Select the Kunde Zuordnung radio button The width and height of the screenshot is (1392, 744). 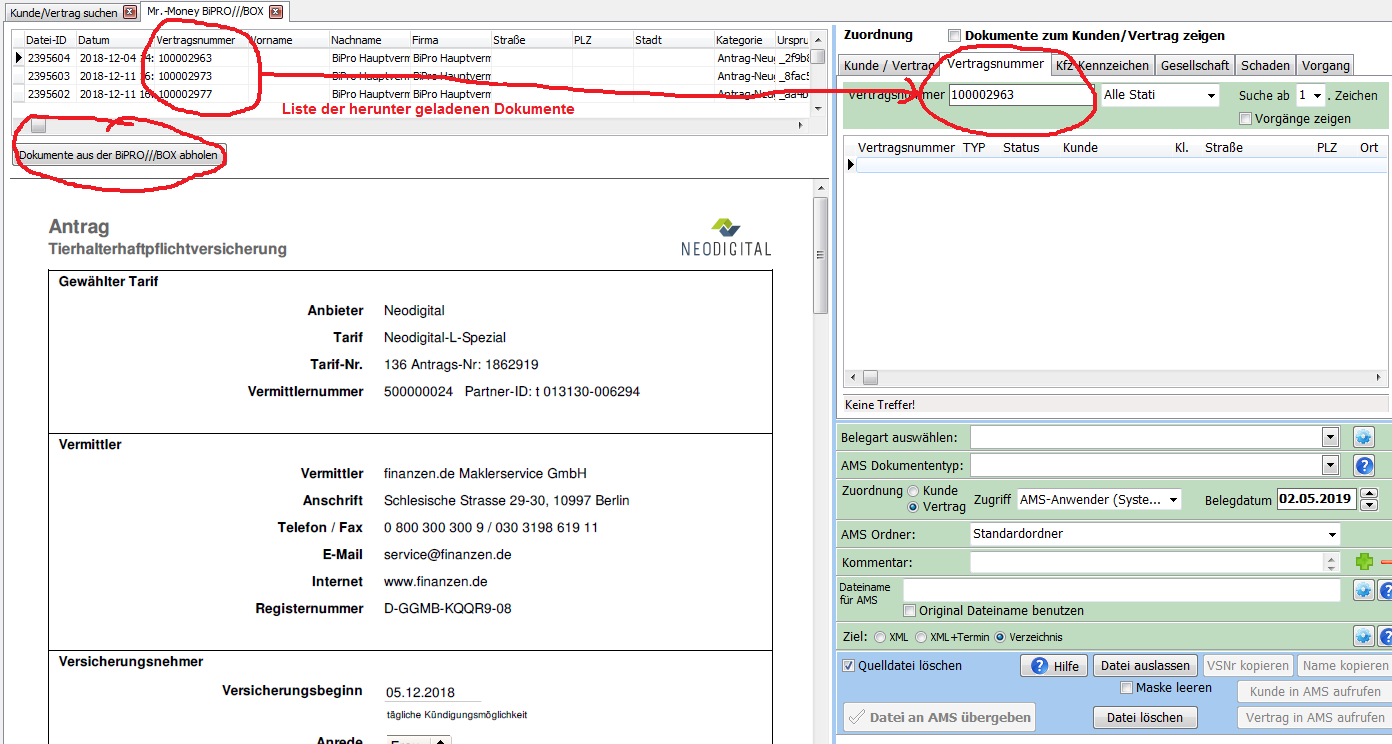(x=912, y=491)
